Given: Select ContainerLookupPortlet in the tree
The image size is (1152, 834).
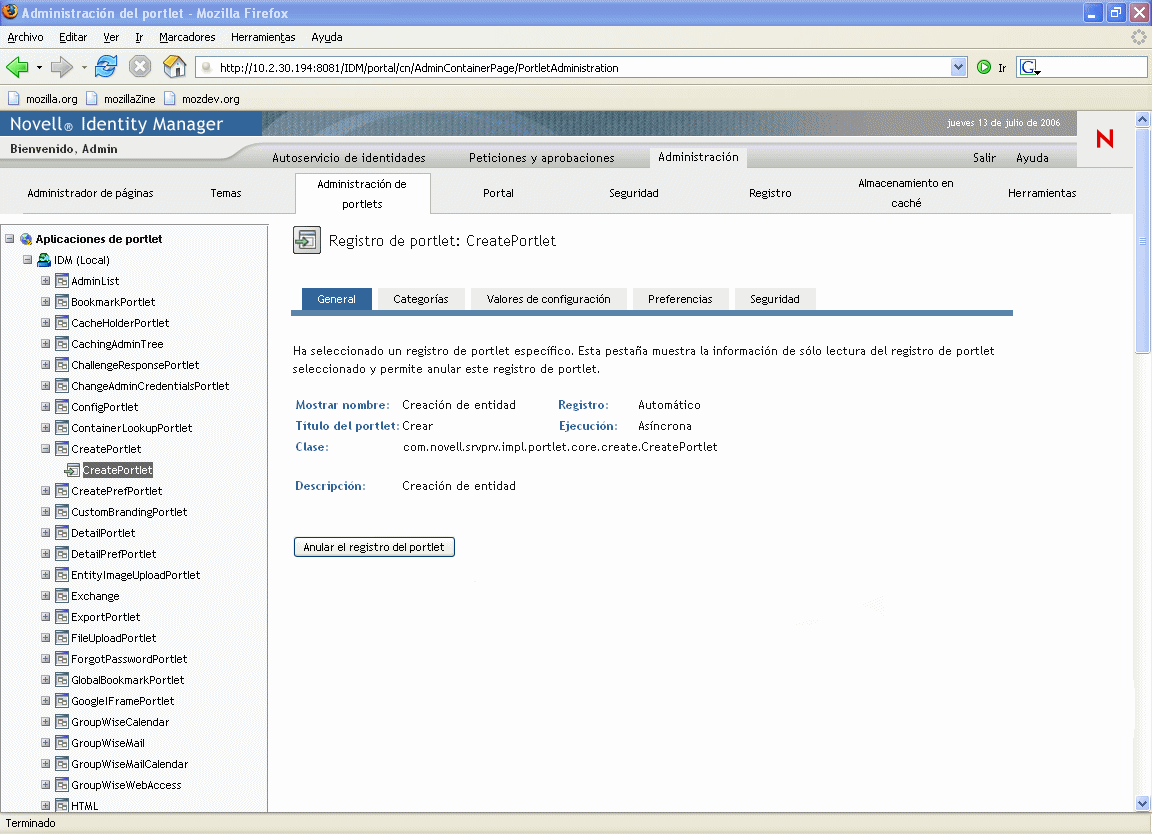Looking at the screenshot, I should point(132,428).
